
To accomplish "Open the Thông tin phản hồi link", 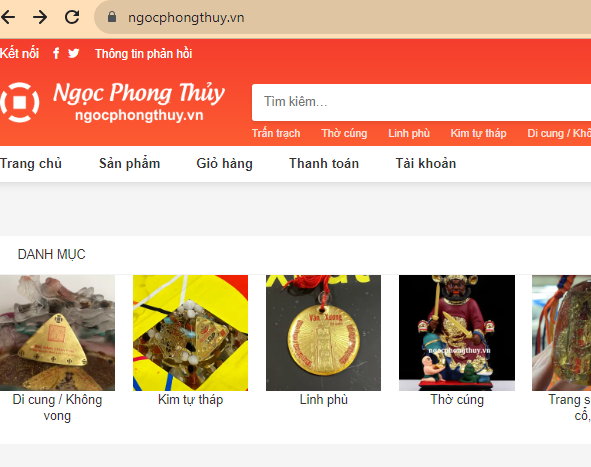I will pos(144,54).
